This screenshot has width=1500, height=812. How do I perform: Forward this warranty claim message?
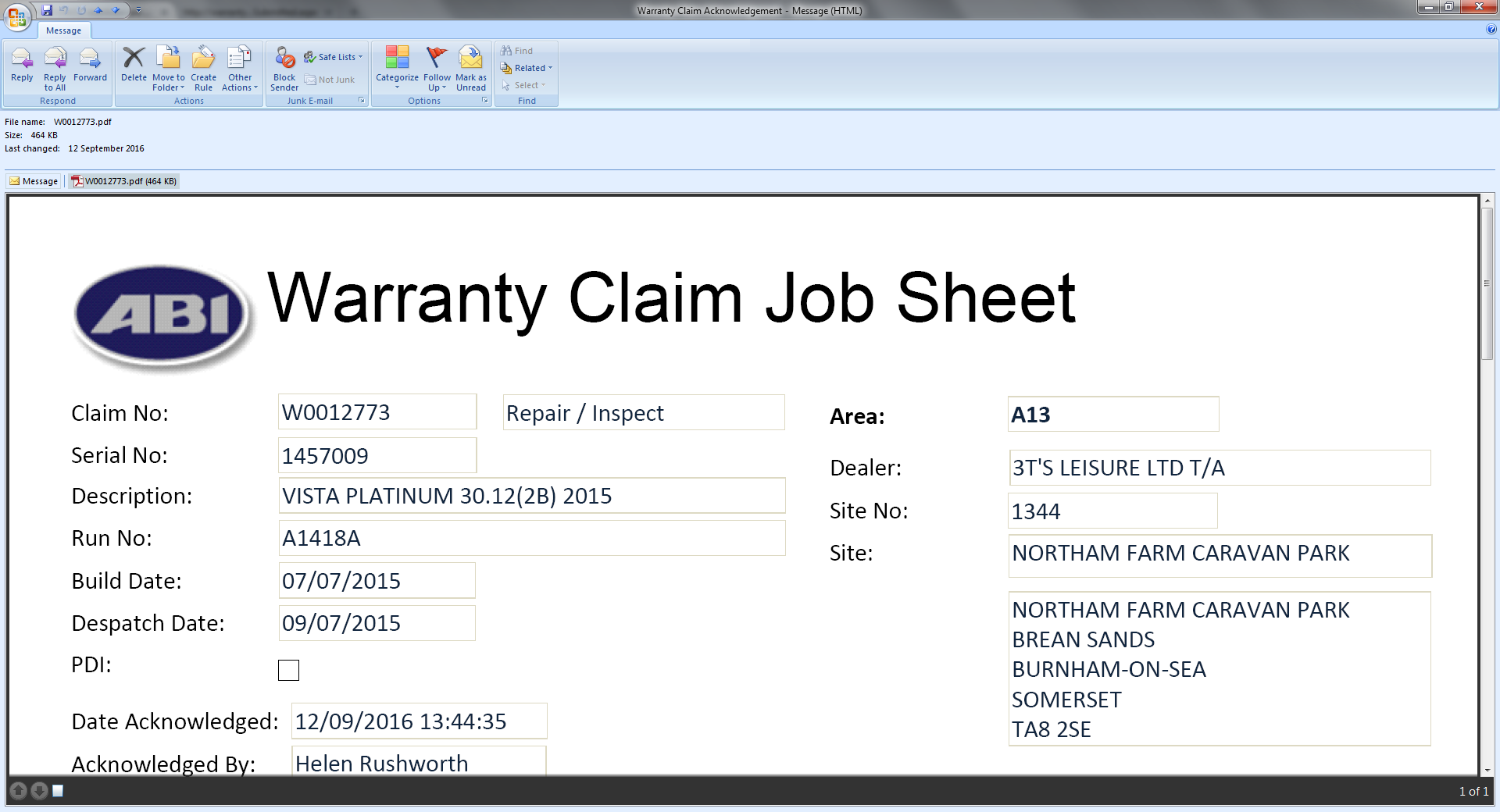coord(90,66)
